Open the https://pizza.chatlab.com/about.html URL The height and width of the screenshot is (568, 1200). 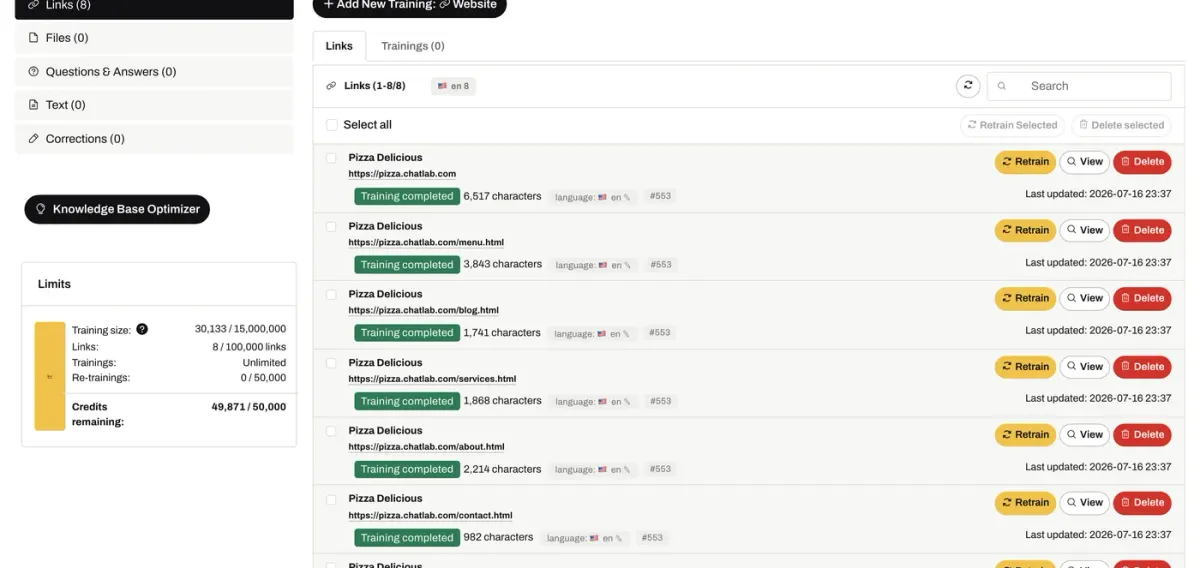point(426,448)
